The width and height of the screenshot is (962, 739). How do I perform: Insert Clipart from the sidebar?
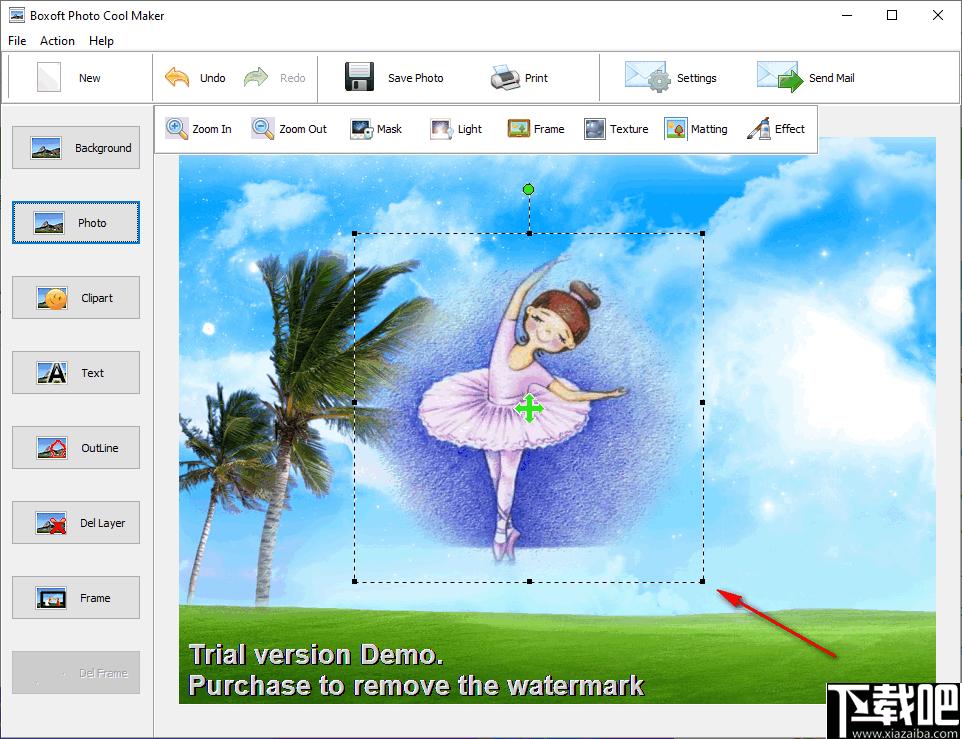[76, 297]
